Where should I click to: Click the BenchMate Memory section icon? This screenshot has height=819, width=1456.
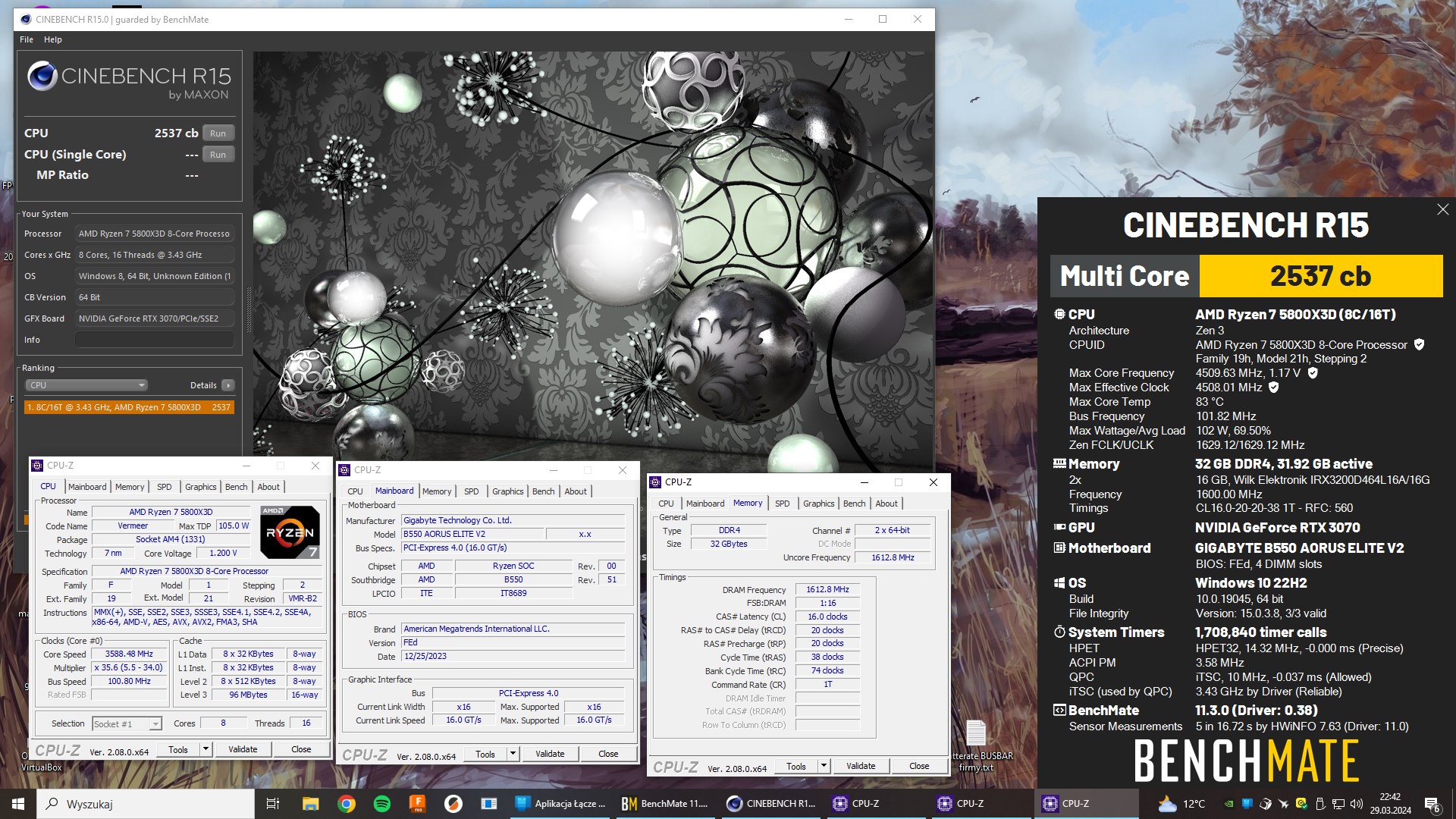pos(1059,463)
